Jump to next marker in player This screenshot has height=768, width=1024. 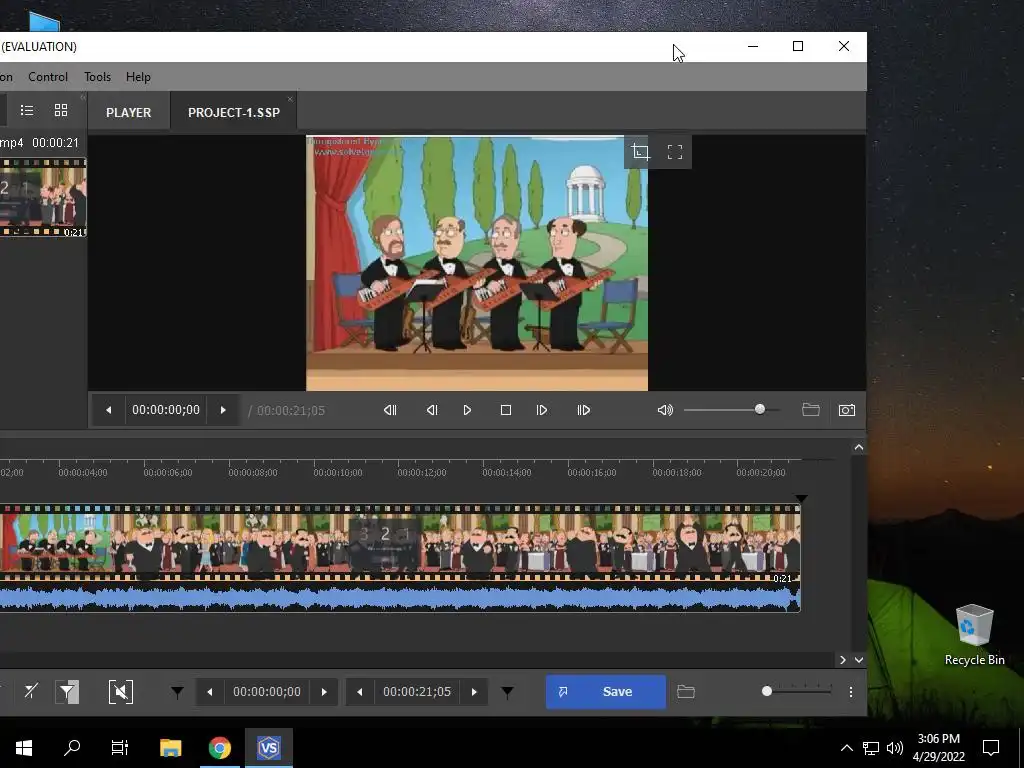pyautogui.click(x=584, y=410)
